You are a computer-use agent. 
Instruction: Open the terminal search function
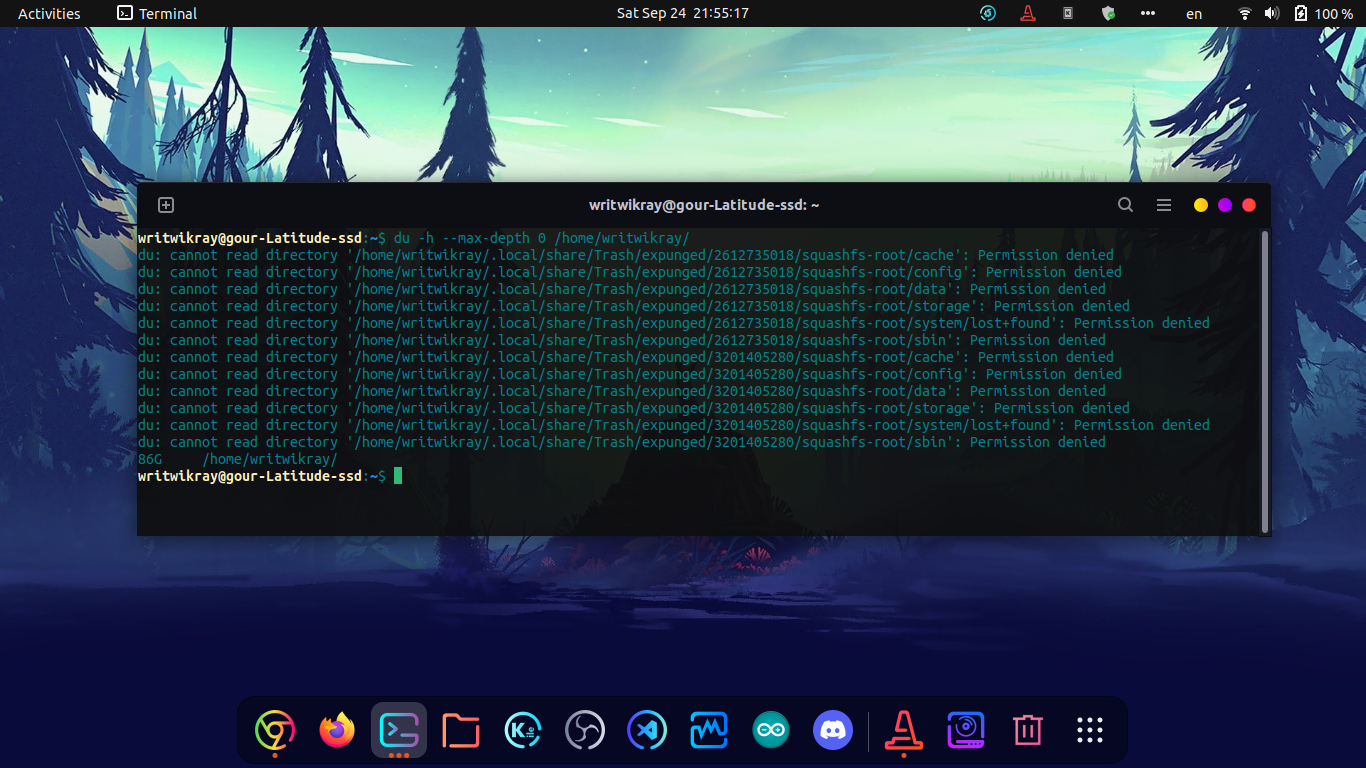[1125, 204]
